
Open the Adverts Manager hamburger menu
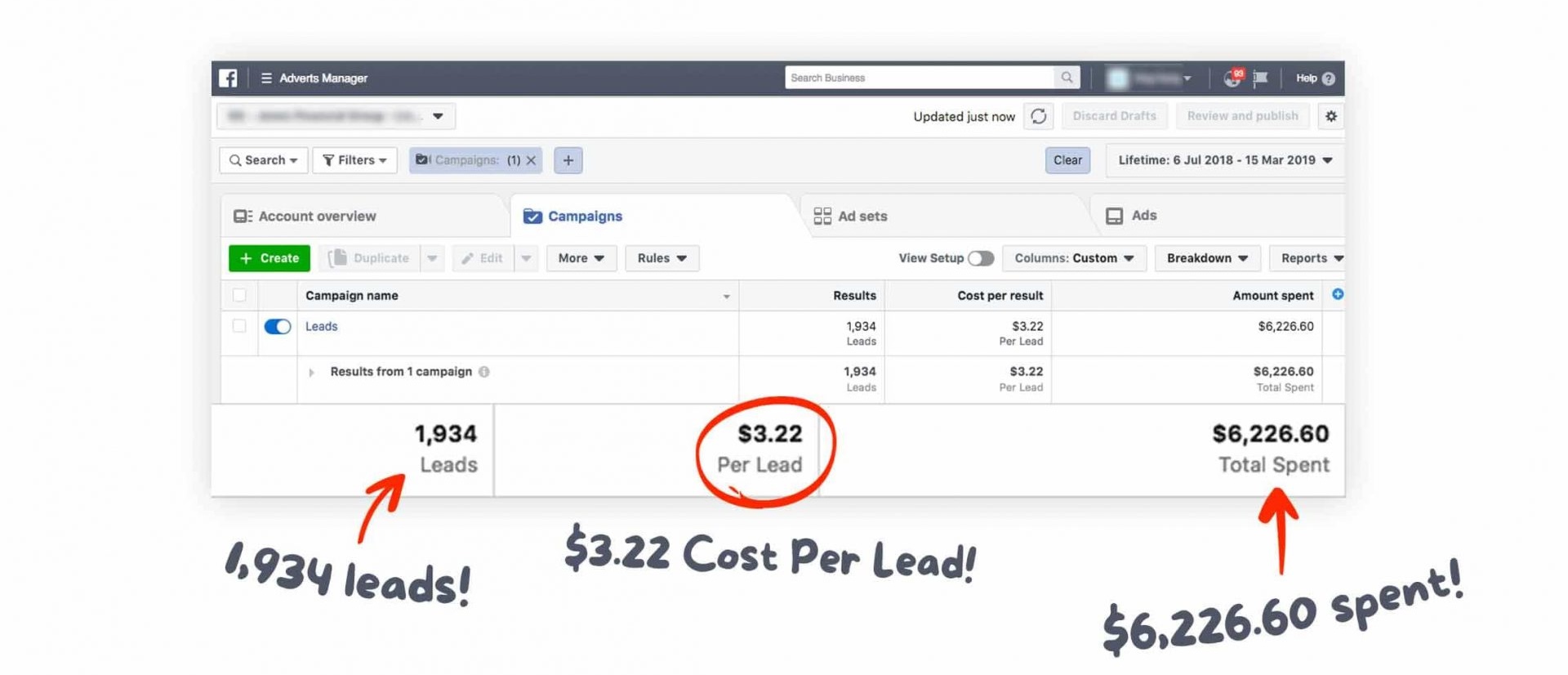pos(266,78)
